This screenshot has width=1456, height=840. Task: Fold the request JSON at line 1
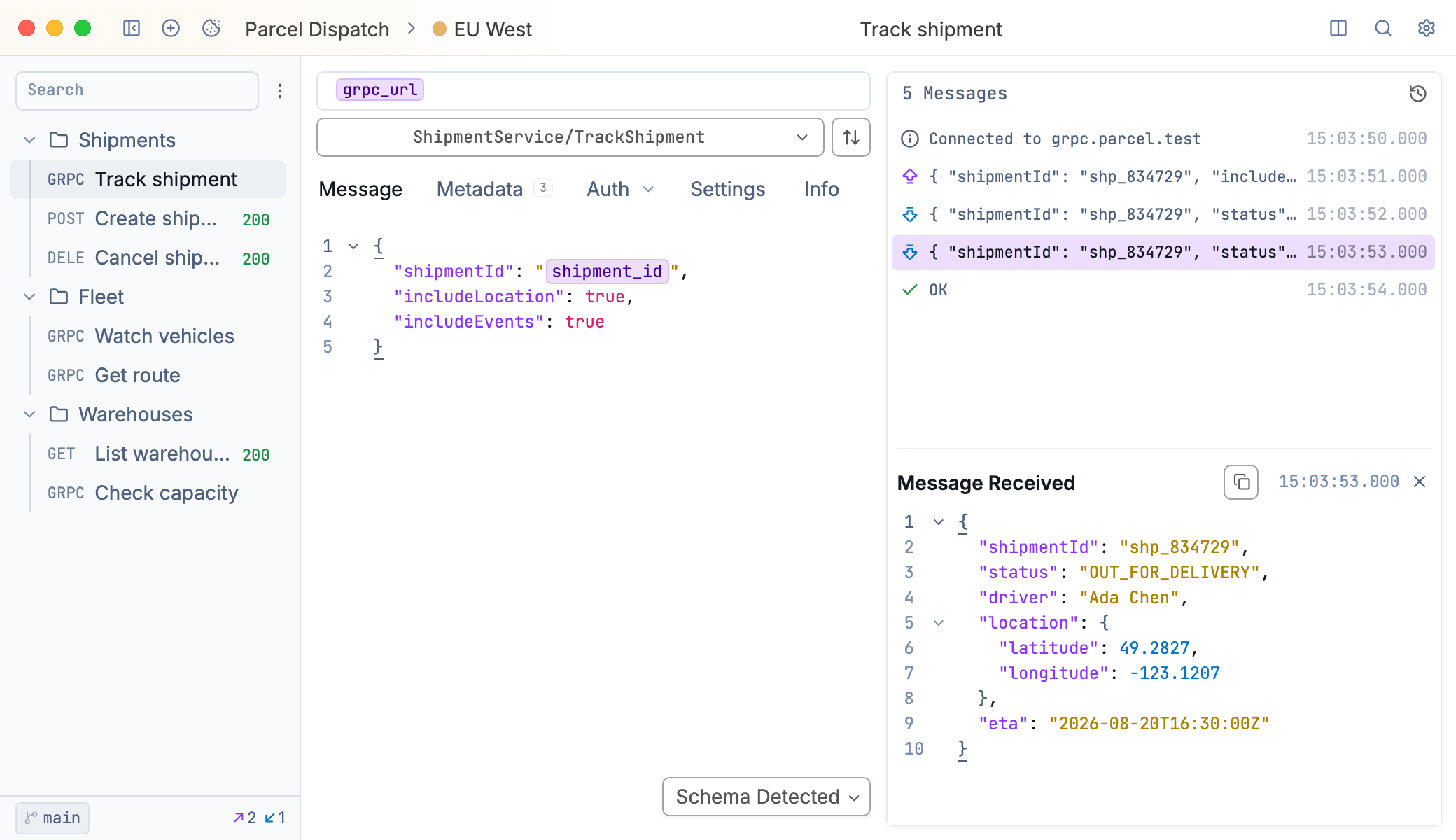353,246
